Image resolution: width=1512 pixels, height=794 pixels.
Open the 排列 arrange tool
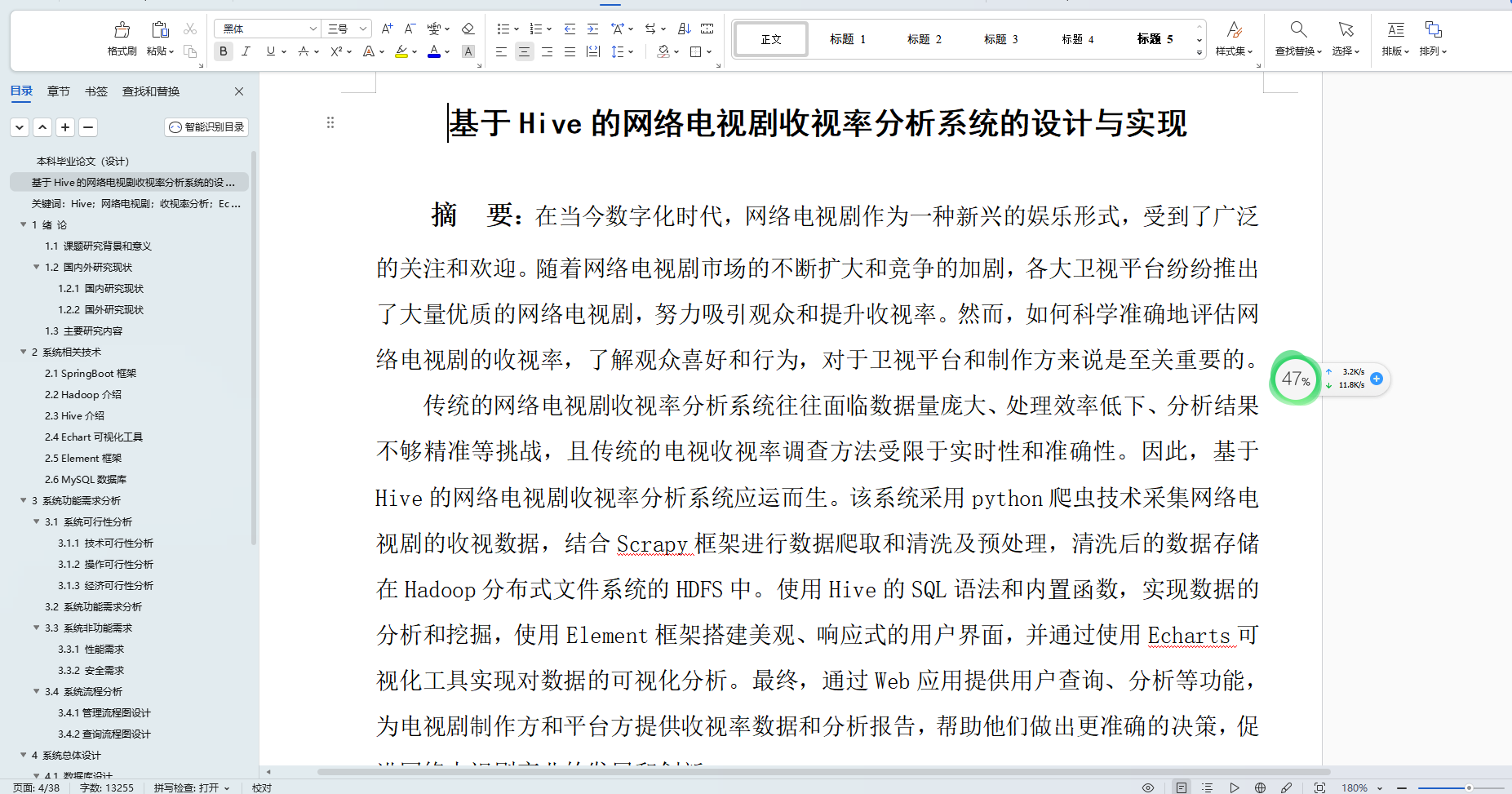click(x=1433, y=38)
